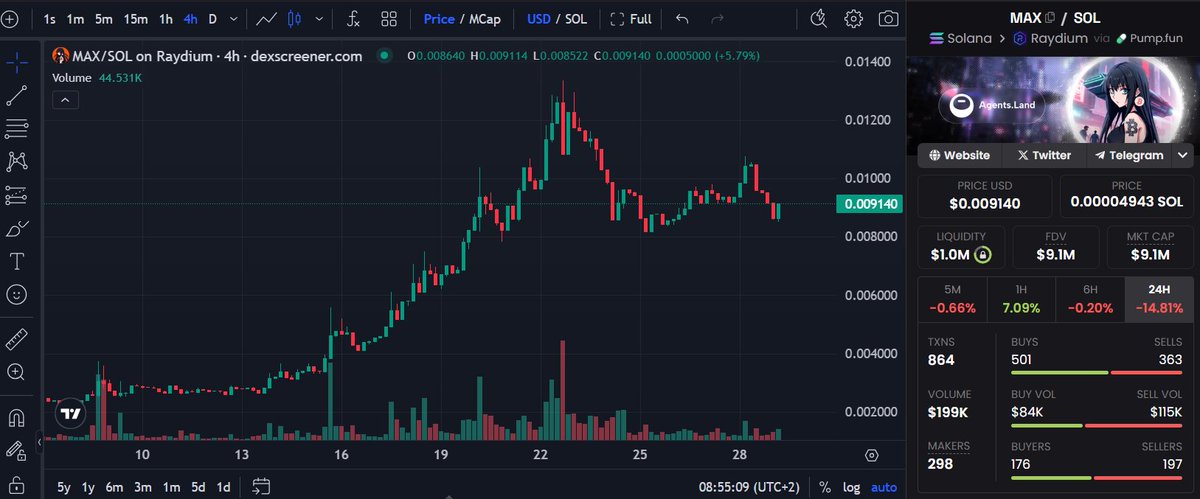Open the chart layout grid icon
The width and height of the screenshot is (1200, 499).
tap(389, 19)
